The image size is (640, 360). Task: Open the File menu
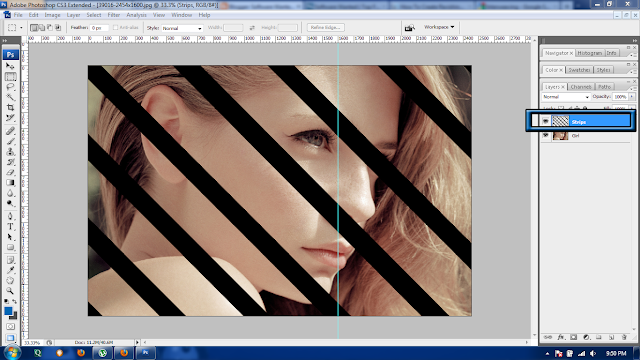point(18,15)
